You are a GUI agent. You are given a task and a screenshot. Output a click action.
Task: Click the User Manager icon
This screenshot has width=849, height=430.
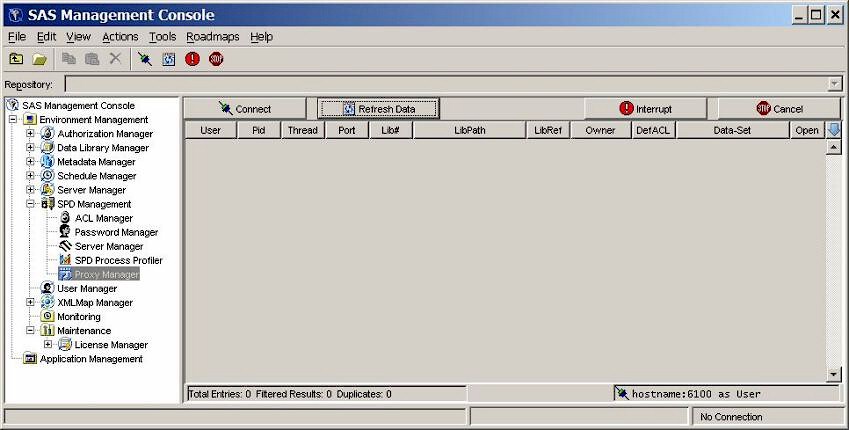[x=48, y=288]
